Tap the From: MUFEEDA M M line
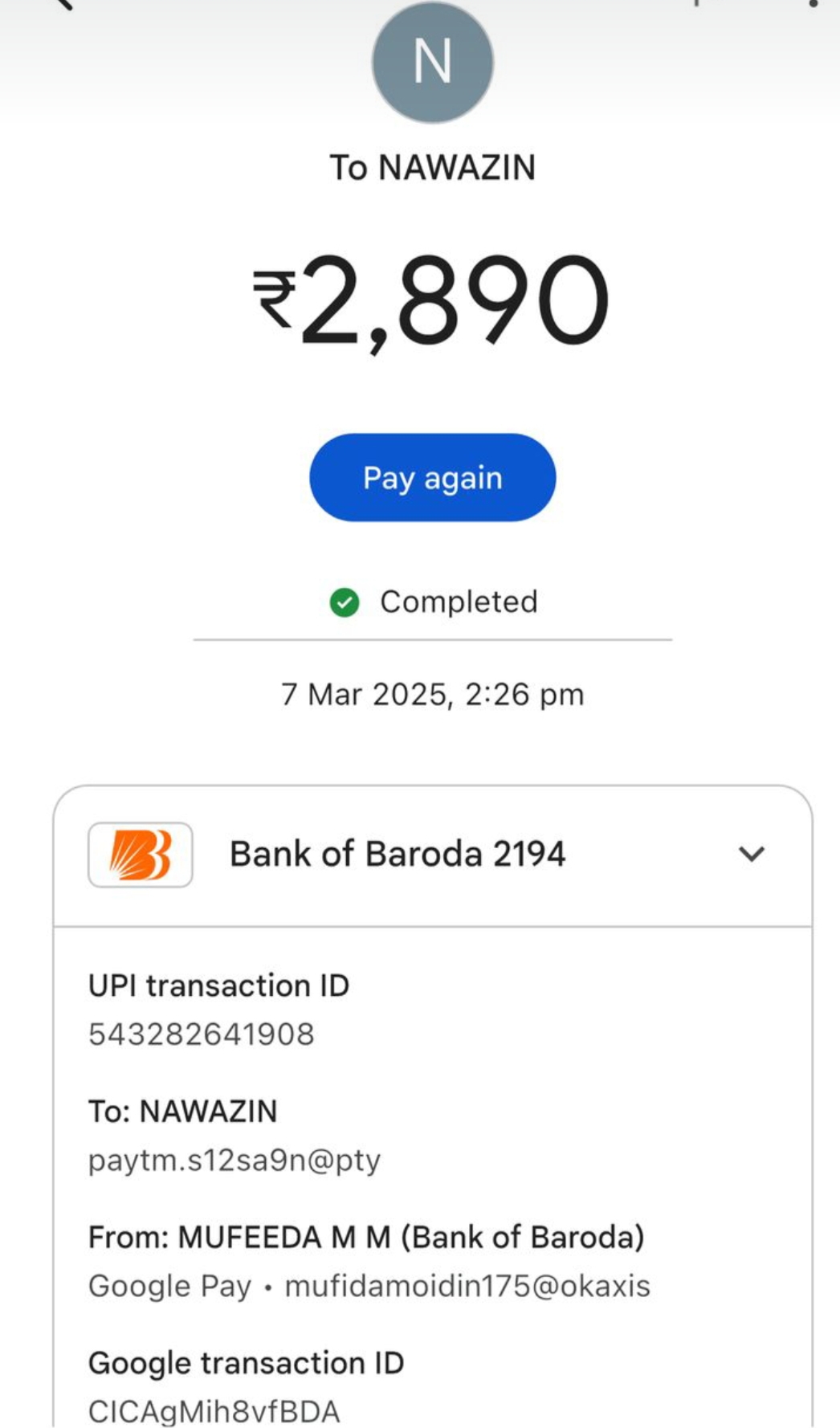840x1428 pixels. (366, 1238)
